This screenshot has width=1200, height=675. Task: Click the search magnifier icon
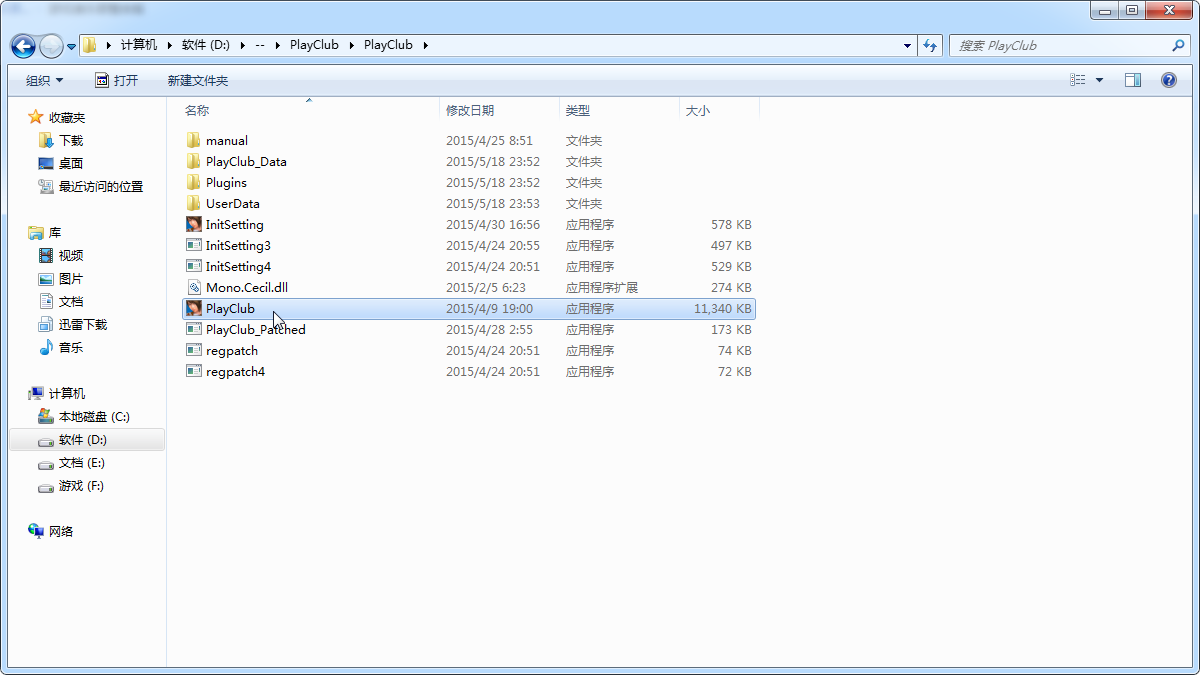pyautogui.click(x=1178, y=45)
